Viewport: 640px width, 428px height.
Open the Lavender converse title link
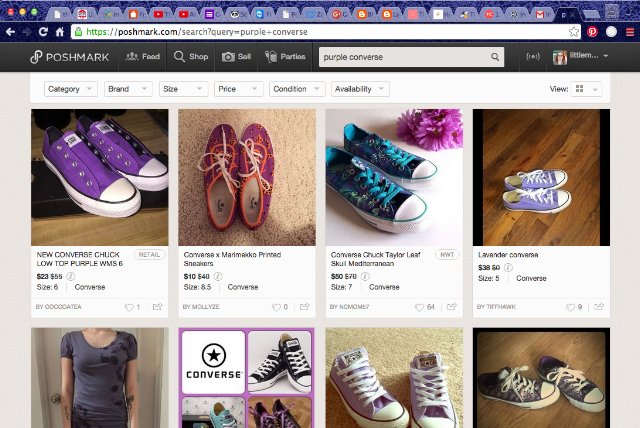click(508, 255)
